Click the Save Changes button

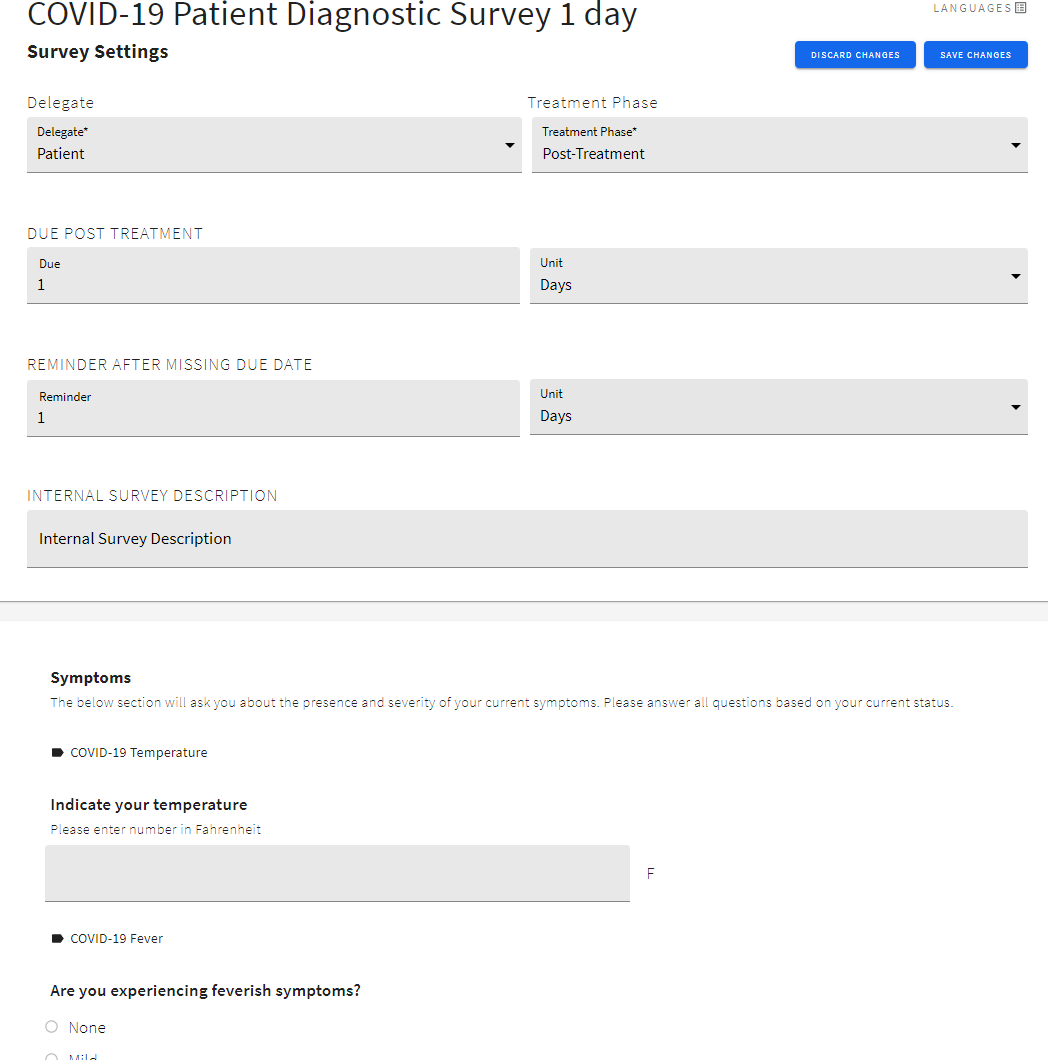[x=975, y=55]
